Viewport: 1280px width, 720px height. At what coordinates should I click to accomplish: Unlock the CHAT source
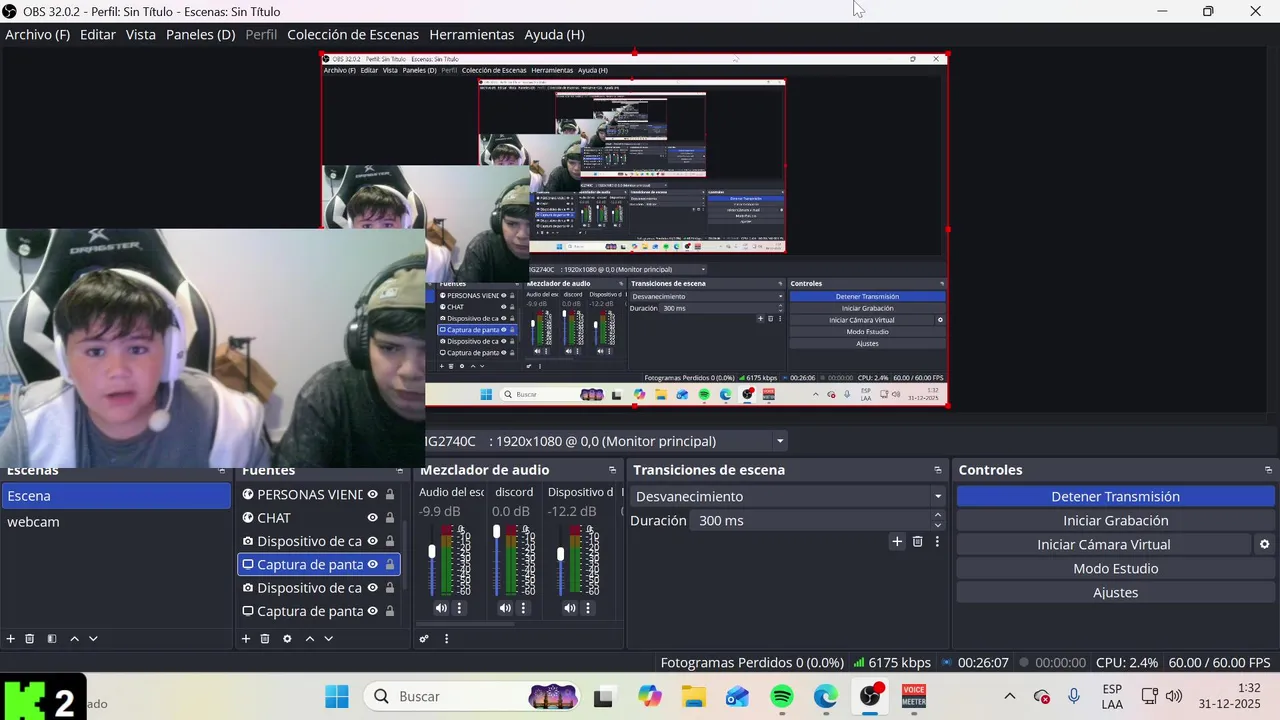tap(390, 518)
